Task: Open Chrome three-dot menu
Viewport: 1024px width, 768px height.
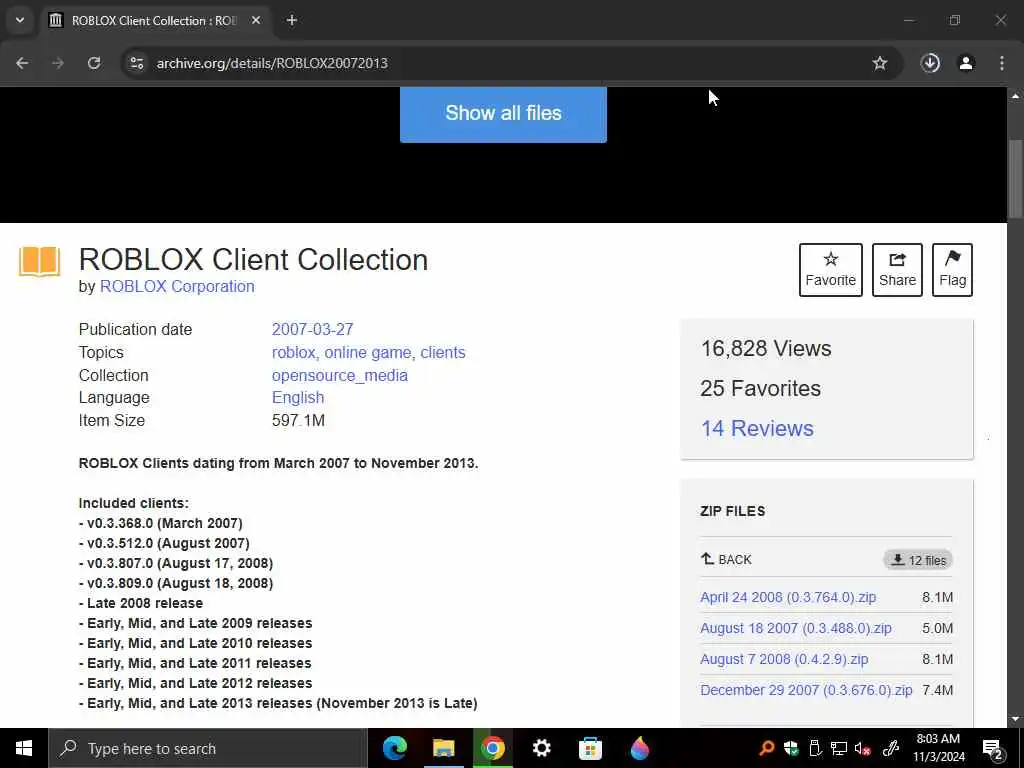Action: tap(1002, 63)
